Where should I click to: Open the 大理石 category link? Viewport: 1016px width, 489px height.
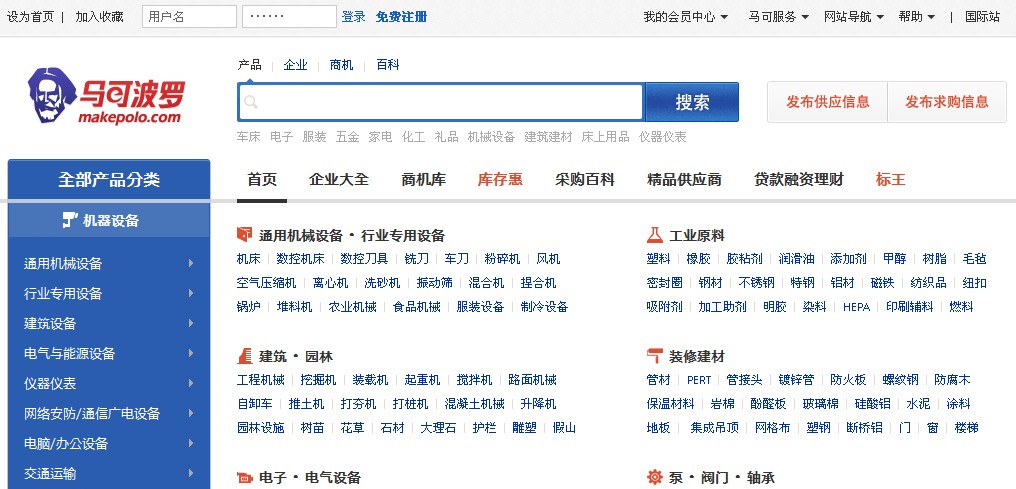tap(438, 427)
